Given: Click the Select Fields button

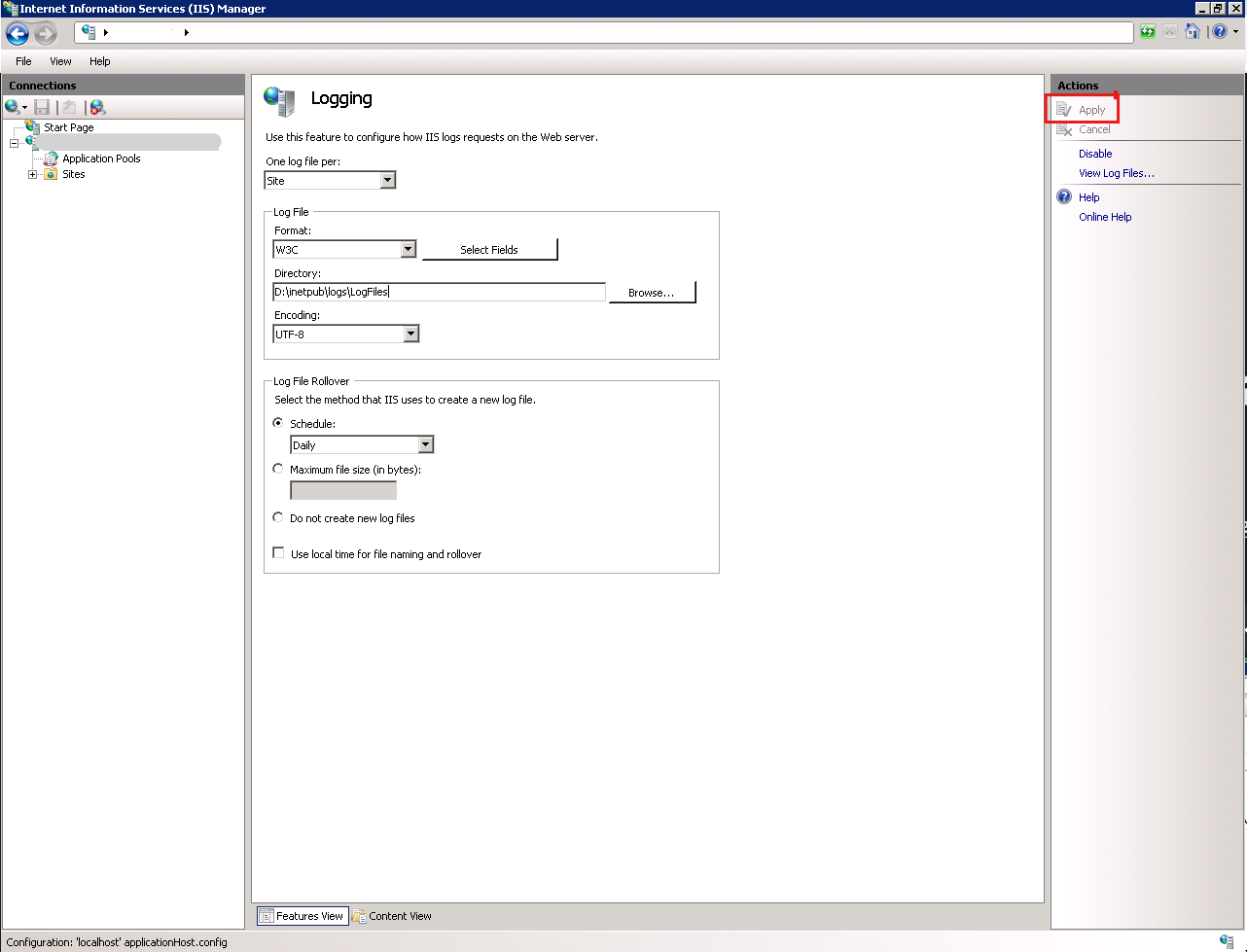Looking at the screenshot, I should tap(489, 250).
